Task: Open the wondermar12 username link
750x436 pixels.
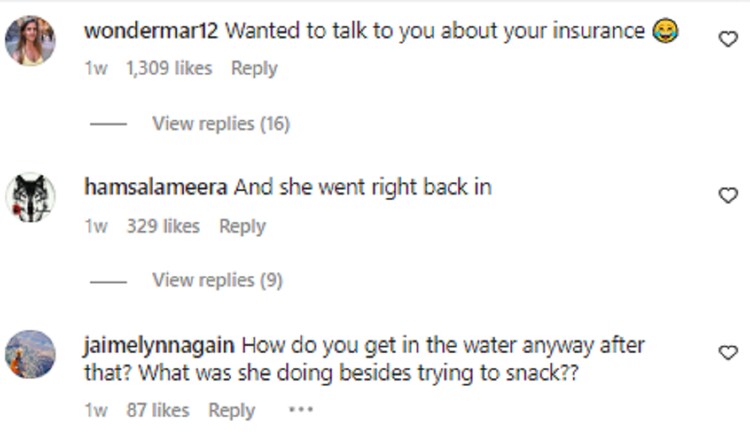Action: tap(151, 31)
